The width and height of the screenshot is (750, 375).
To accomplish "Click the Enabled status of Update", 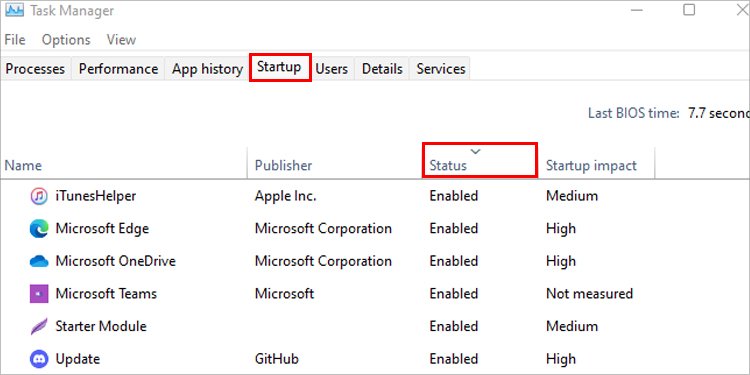I will click(453, 359).
